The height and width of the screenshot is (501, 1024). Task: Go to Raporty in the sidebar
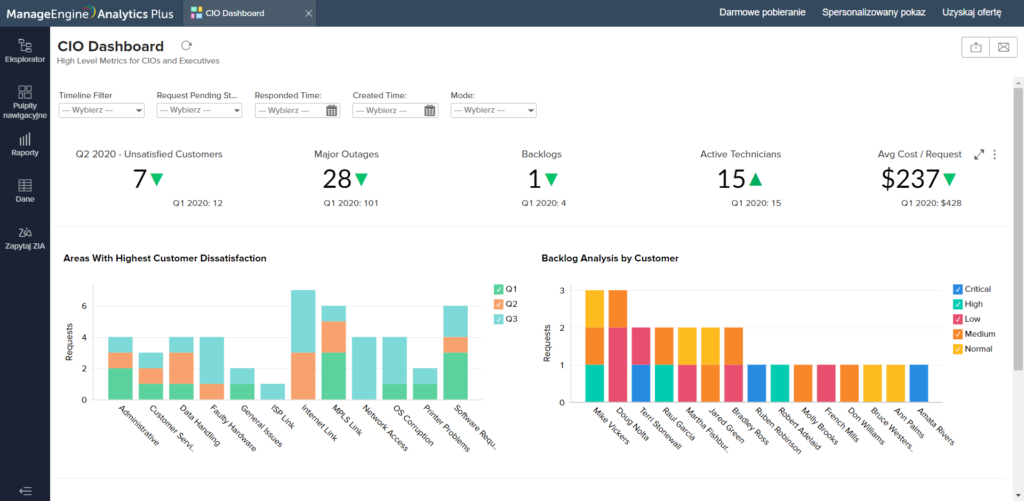[x=25, y=145]
